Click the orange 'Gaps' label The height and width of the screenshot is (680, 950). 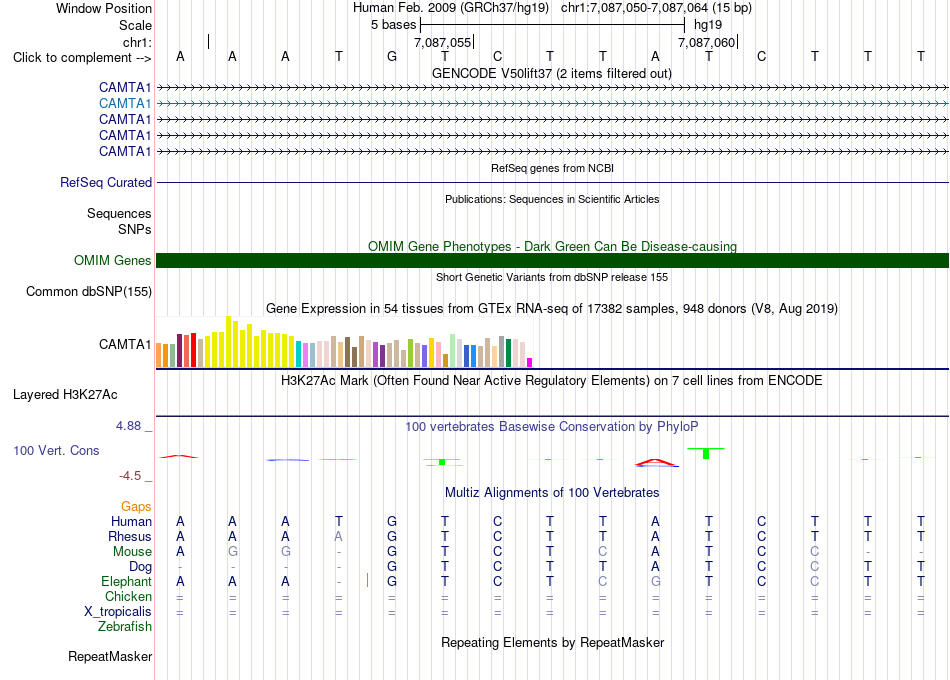click(136, 507)
